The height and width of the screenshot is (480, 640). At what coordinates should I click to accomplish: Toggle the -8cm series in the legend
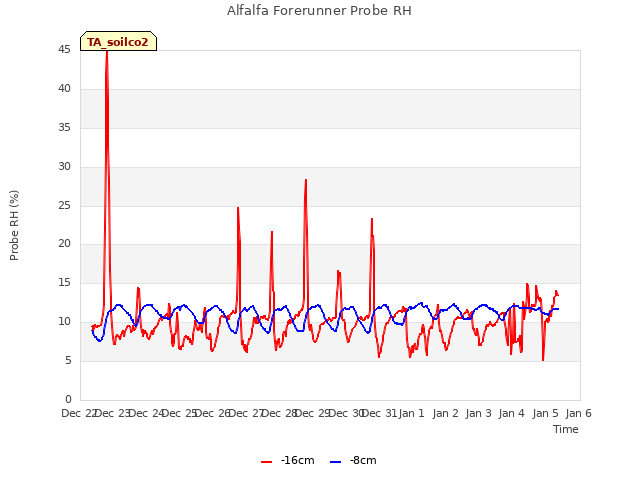tap(353, 461)
